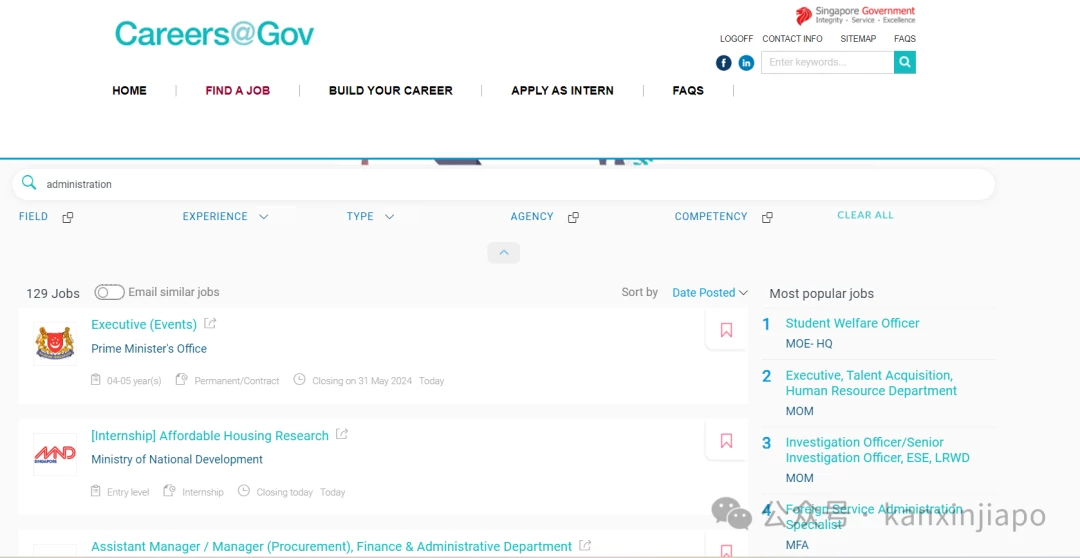Open popular job Foreign Service Administration Specialist
1080x558 pixels.
coord(874,516)
